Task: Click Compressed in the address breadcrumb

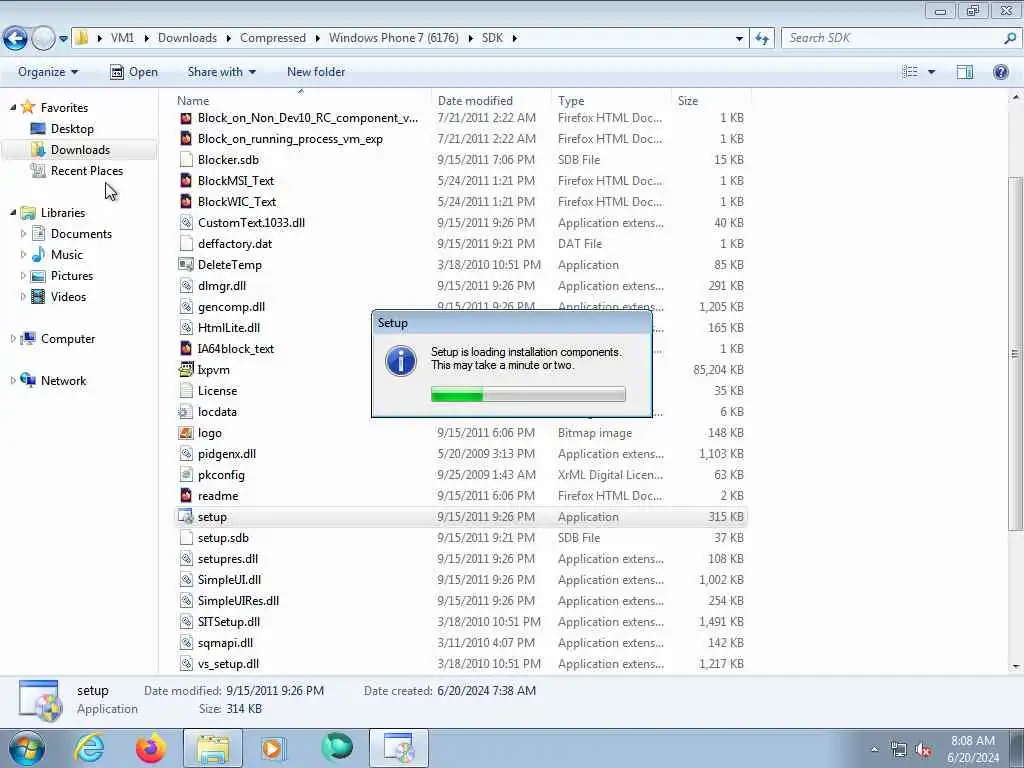Action: [273, 38]
